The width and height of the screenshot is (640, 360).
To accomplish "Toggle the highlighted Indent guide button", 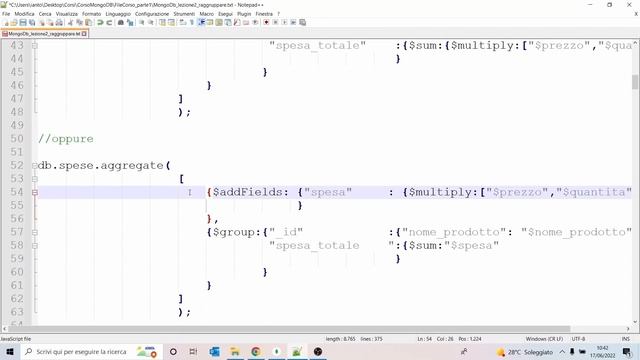I will (x=201, y=23).
